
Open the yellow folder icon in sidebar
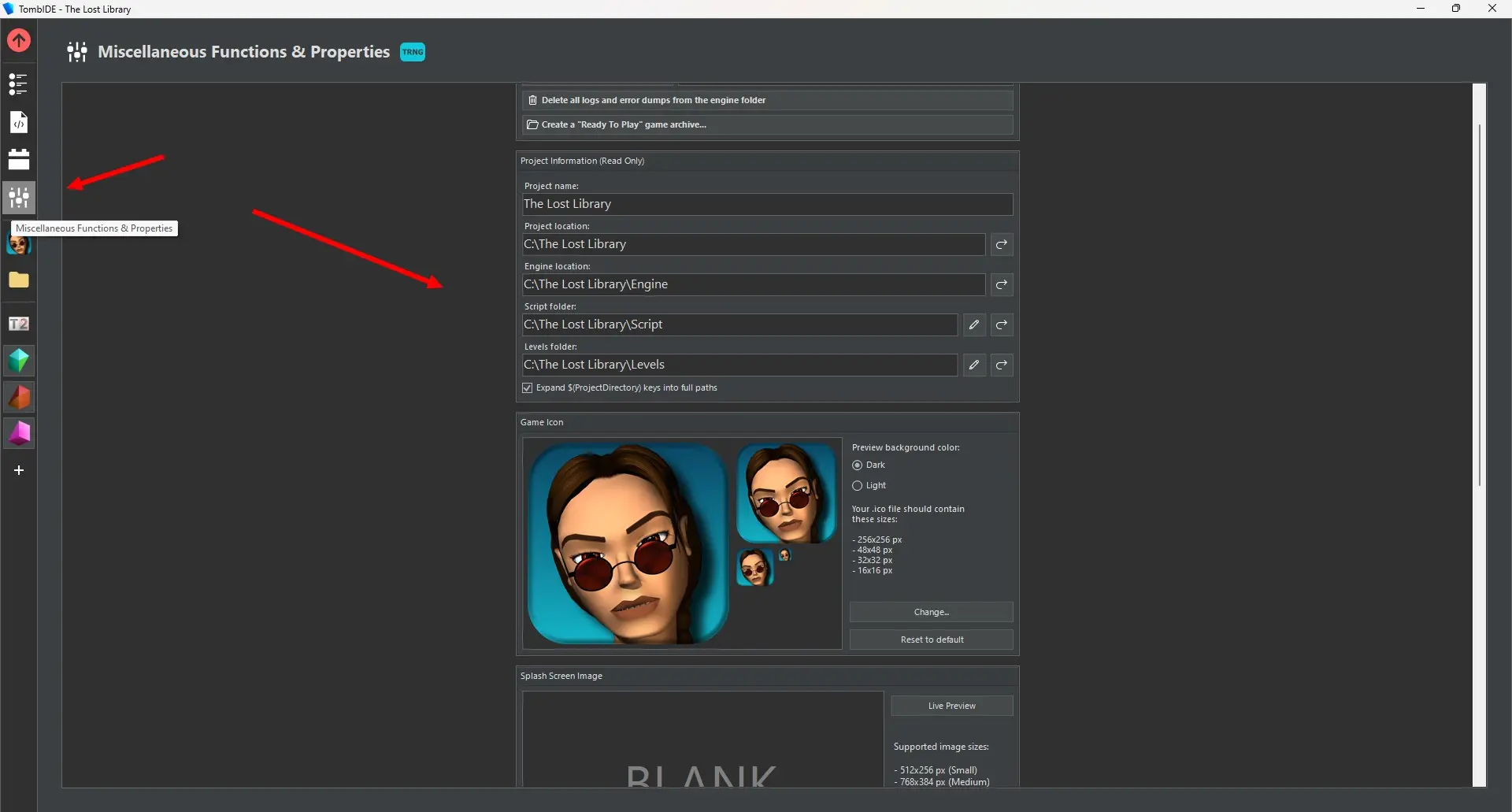point(19,280)
